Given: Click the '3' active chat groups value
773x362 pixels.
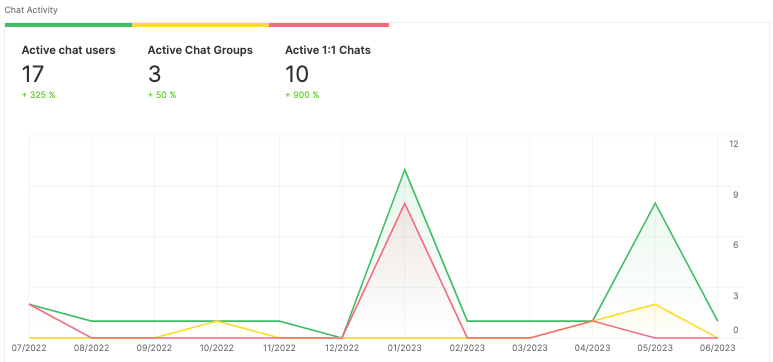Looking at the screenshot, I should 154,74.
